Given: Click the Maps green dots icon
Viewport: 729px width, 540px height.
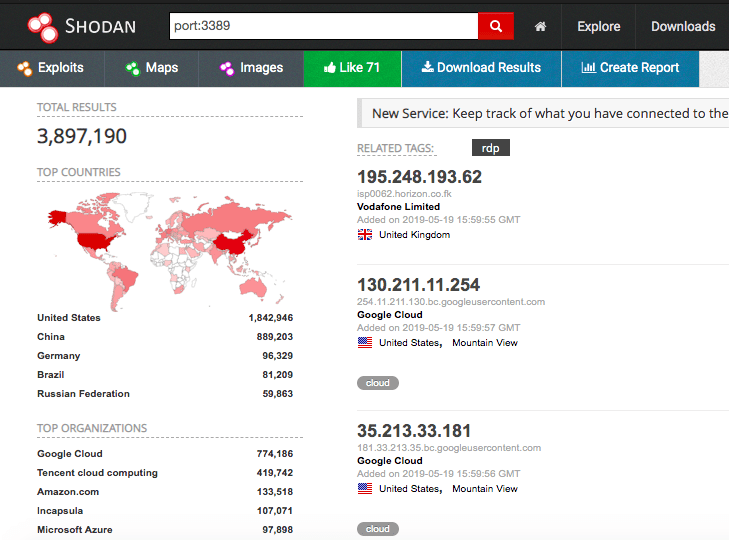Looking at the screenshot, I should tap(133, 68).
